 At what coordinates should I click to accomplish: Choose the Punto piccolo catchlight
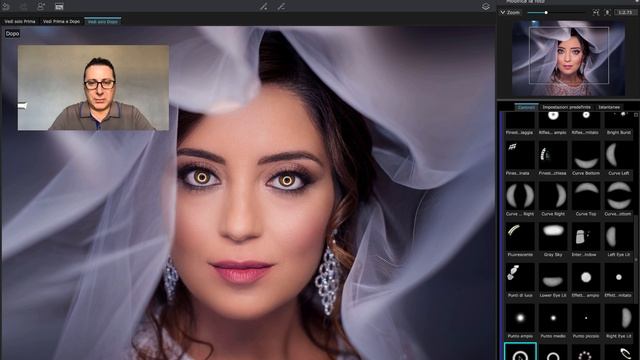coord(586,321)
